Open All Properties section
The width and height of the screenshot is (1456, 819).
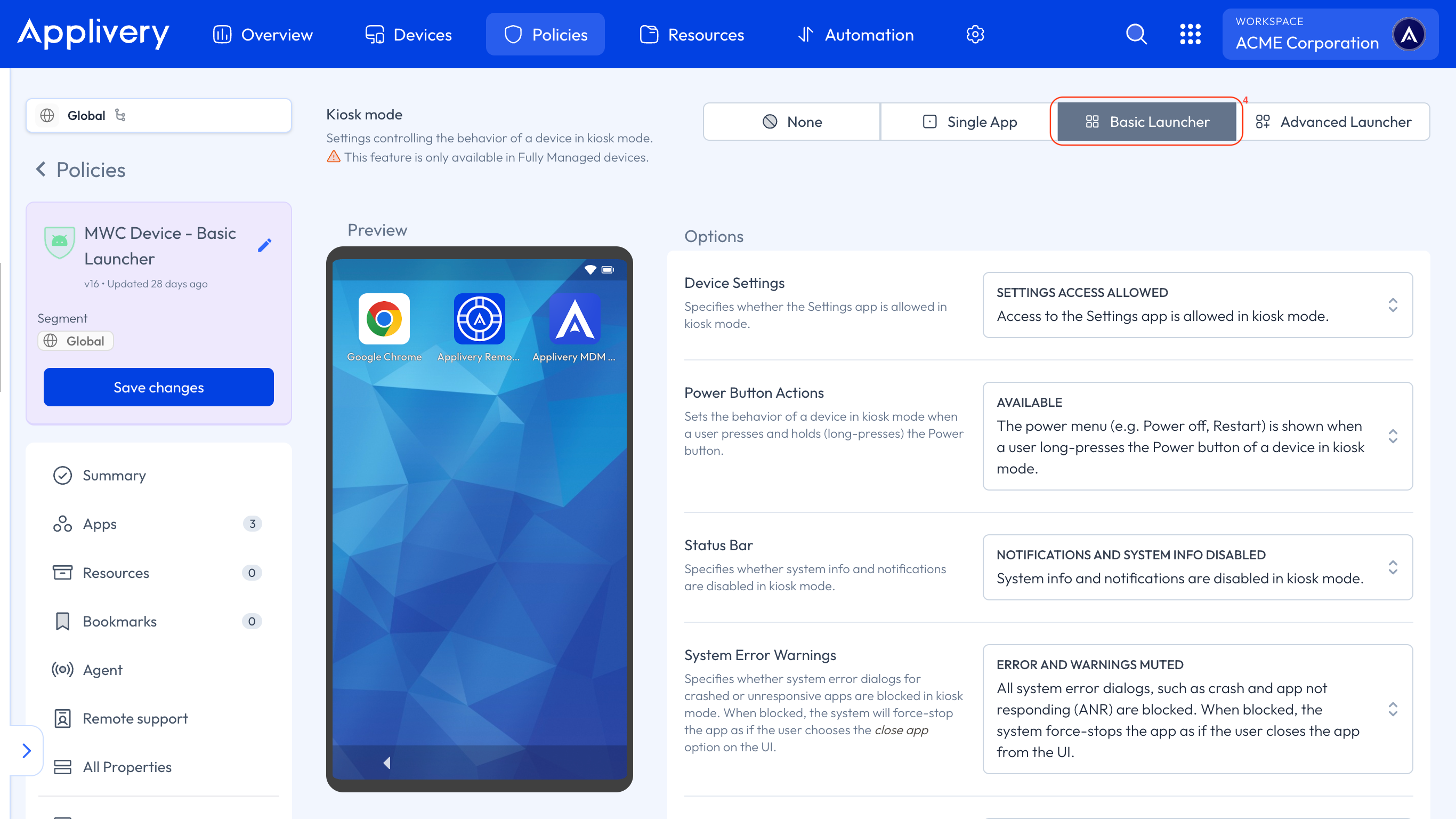[158, 767]
